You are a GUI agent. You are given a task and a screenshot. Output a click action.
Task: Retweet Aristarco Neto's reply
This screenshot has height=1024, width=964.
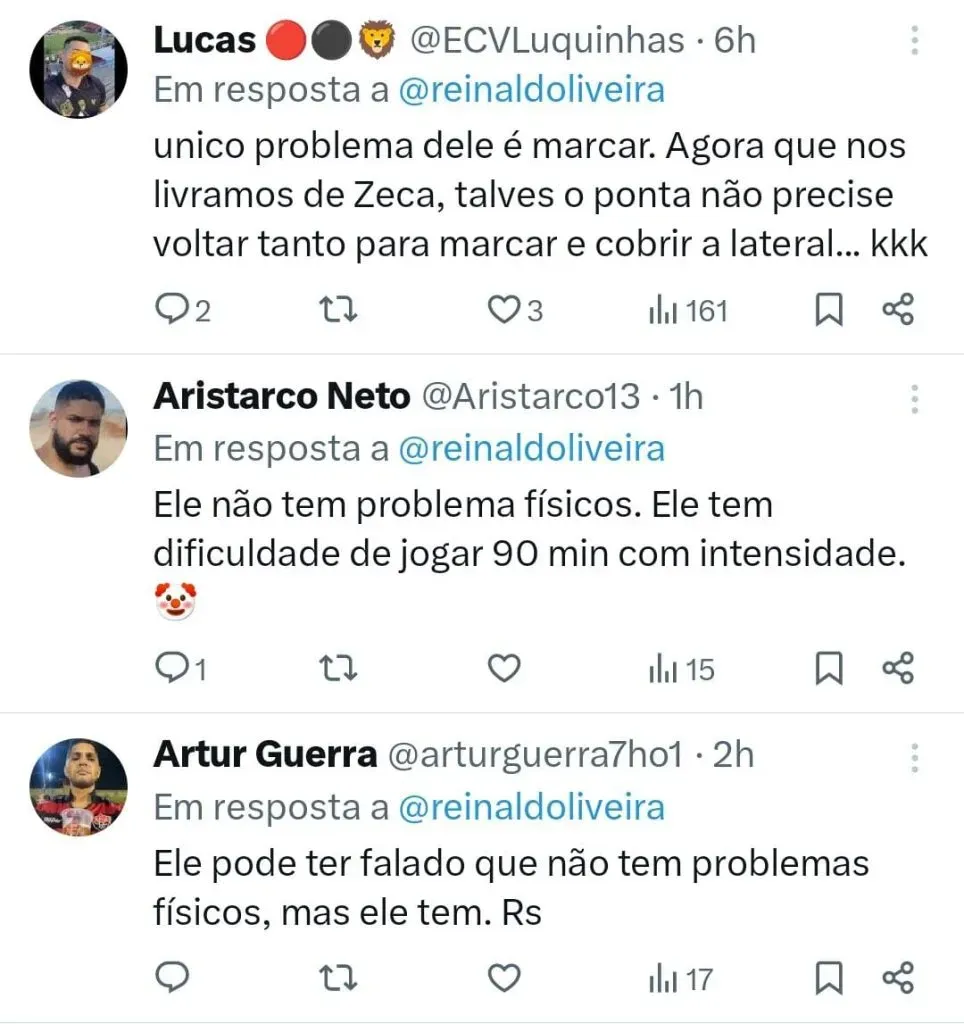pyautogui.click(x=339, y=668)
